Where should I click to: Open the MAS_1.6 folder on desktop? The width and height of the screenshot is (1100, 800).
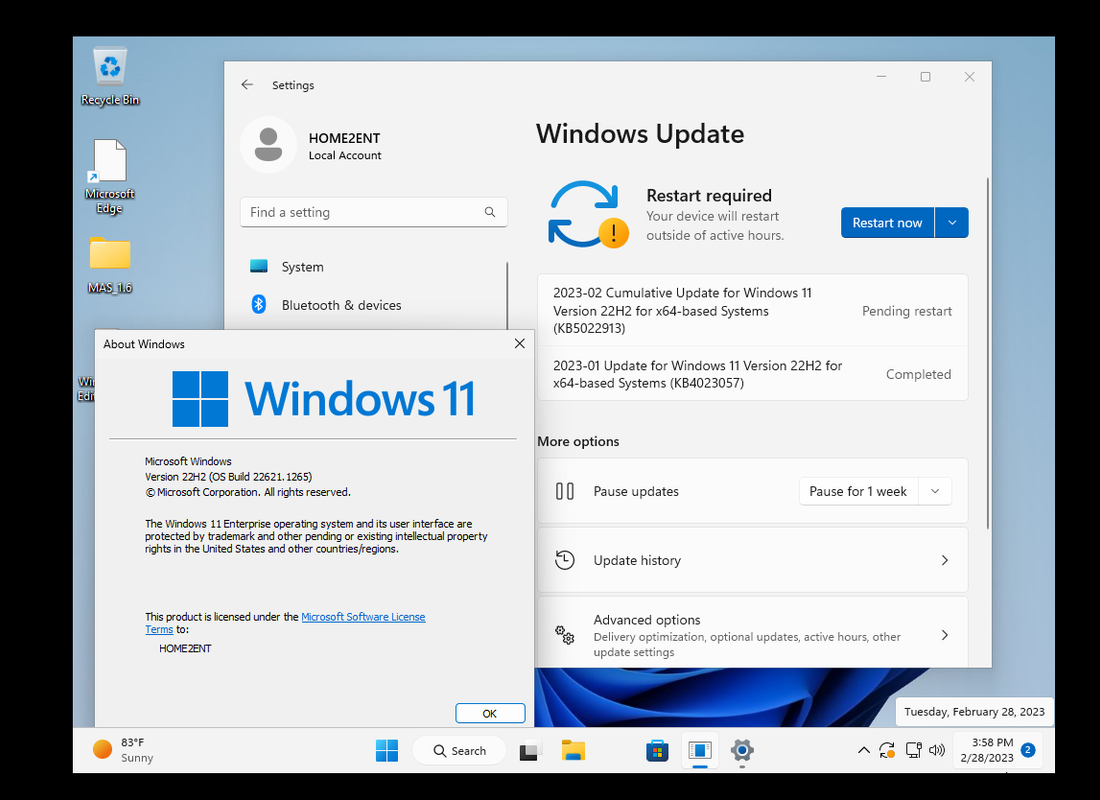[110, 265]
